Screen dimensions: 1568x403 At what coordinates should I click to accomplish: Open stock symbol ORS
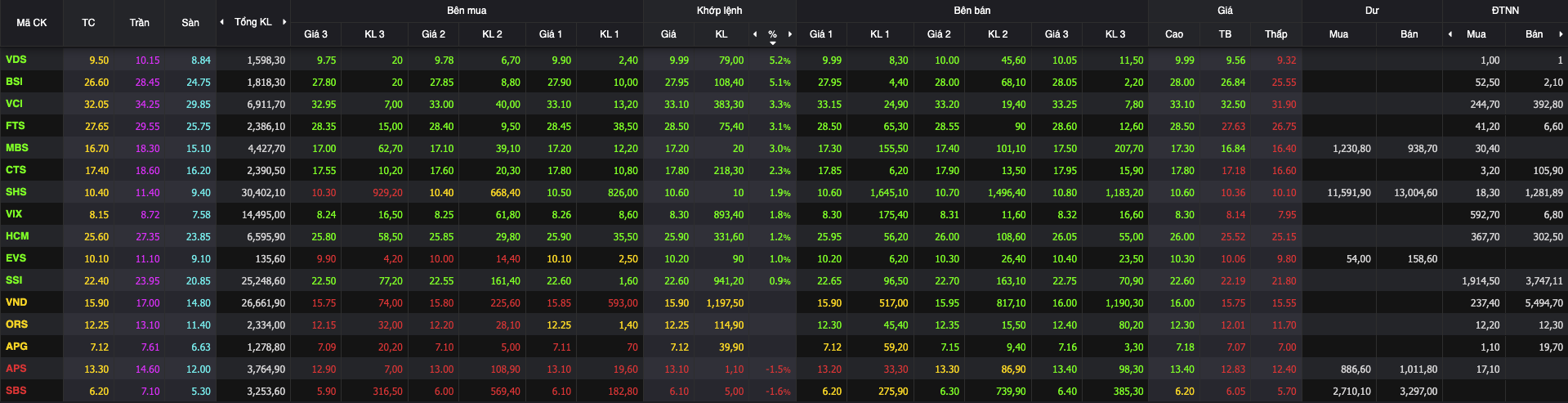[x=16, y=325]
